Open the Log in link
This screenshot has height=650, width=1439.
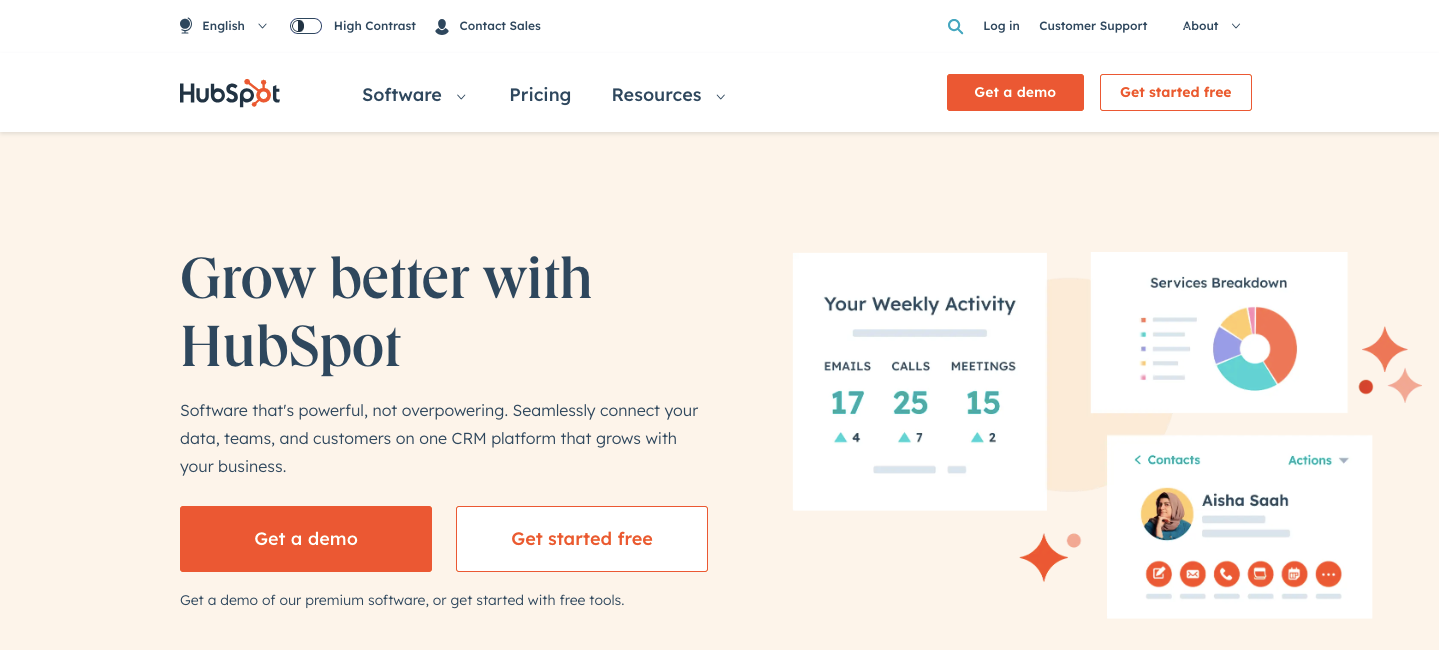(1001, 26)
